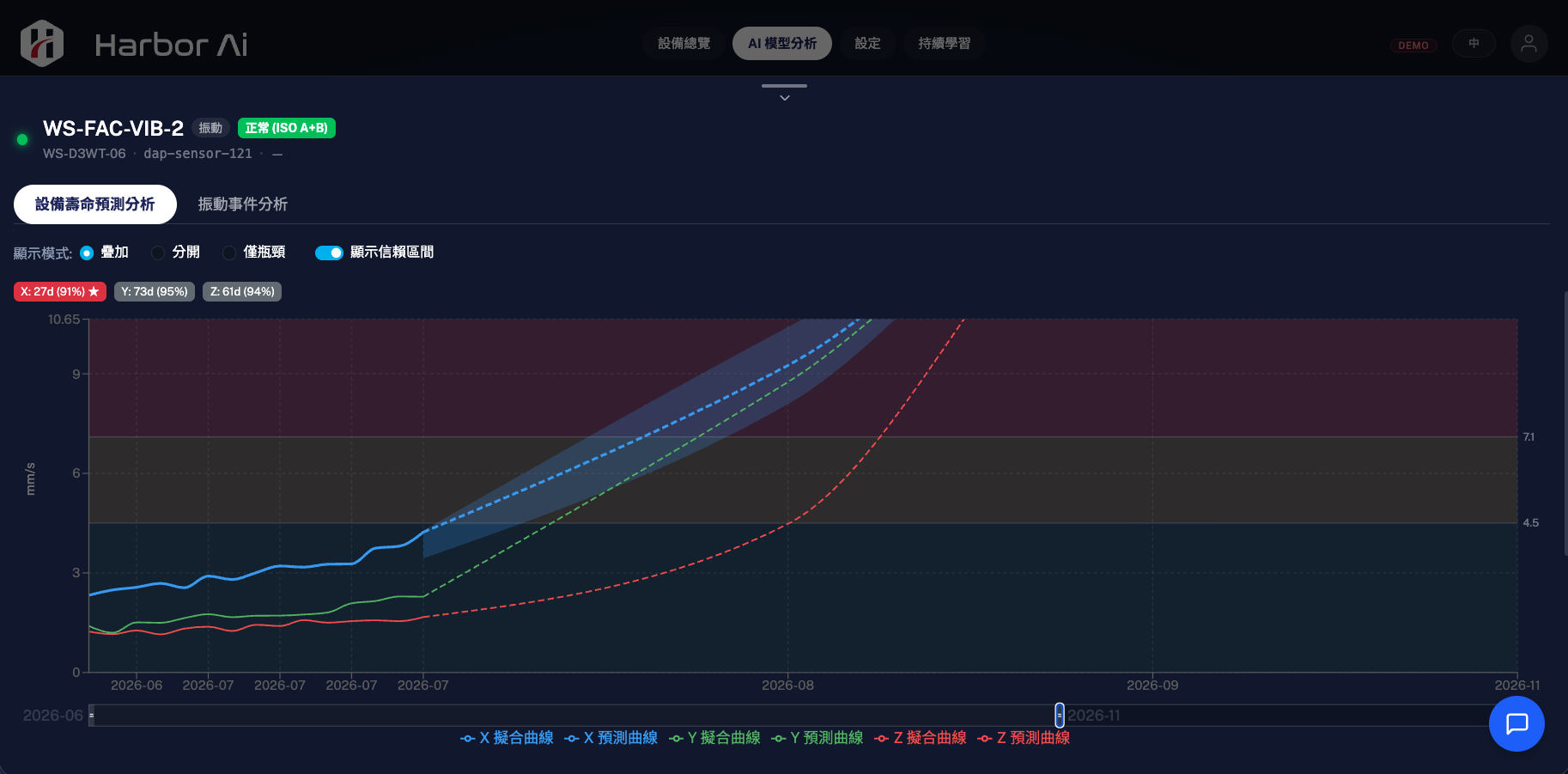Screen dimensions: 1568x774
Task: Toggle the 顯示信賴區間 switch
Action: click(x=329, y=253)
